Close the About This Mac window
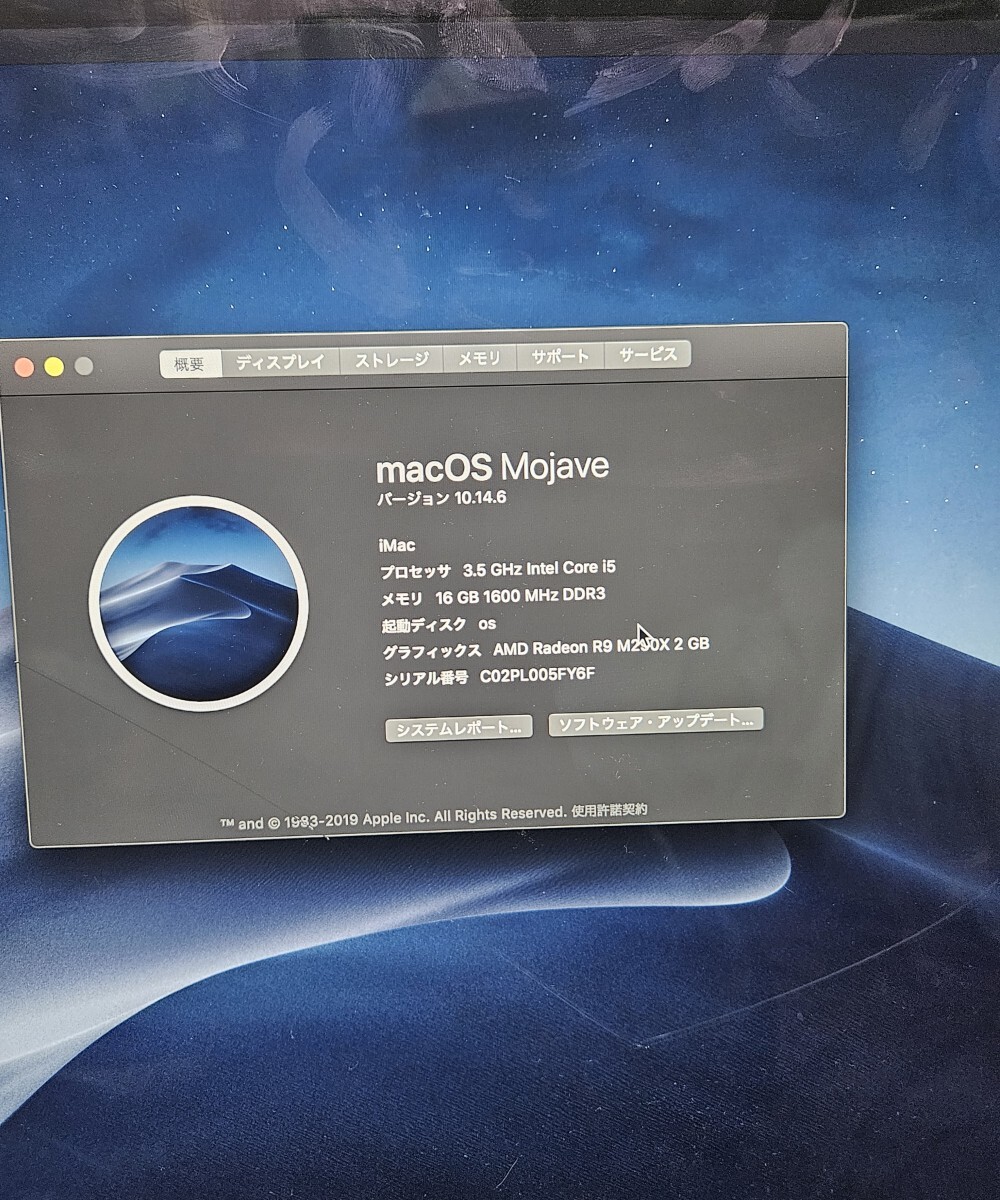This screenshot has height=1200, width=1000. click(x=24, y=368)
